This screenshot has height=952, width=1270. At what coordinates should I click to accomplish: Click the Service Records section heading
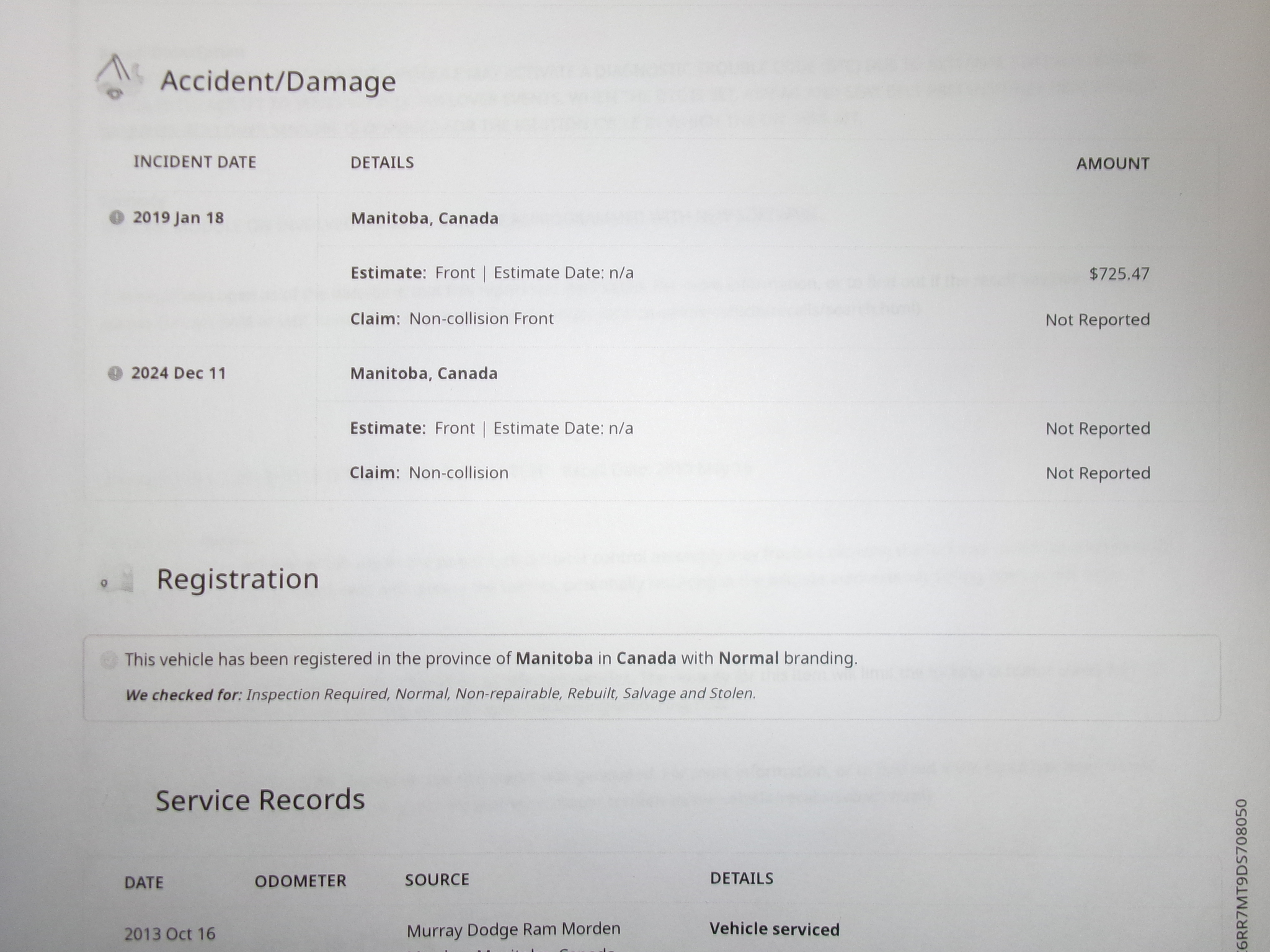(260, 800)
